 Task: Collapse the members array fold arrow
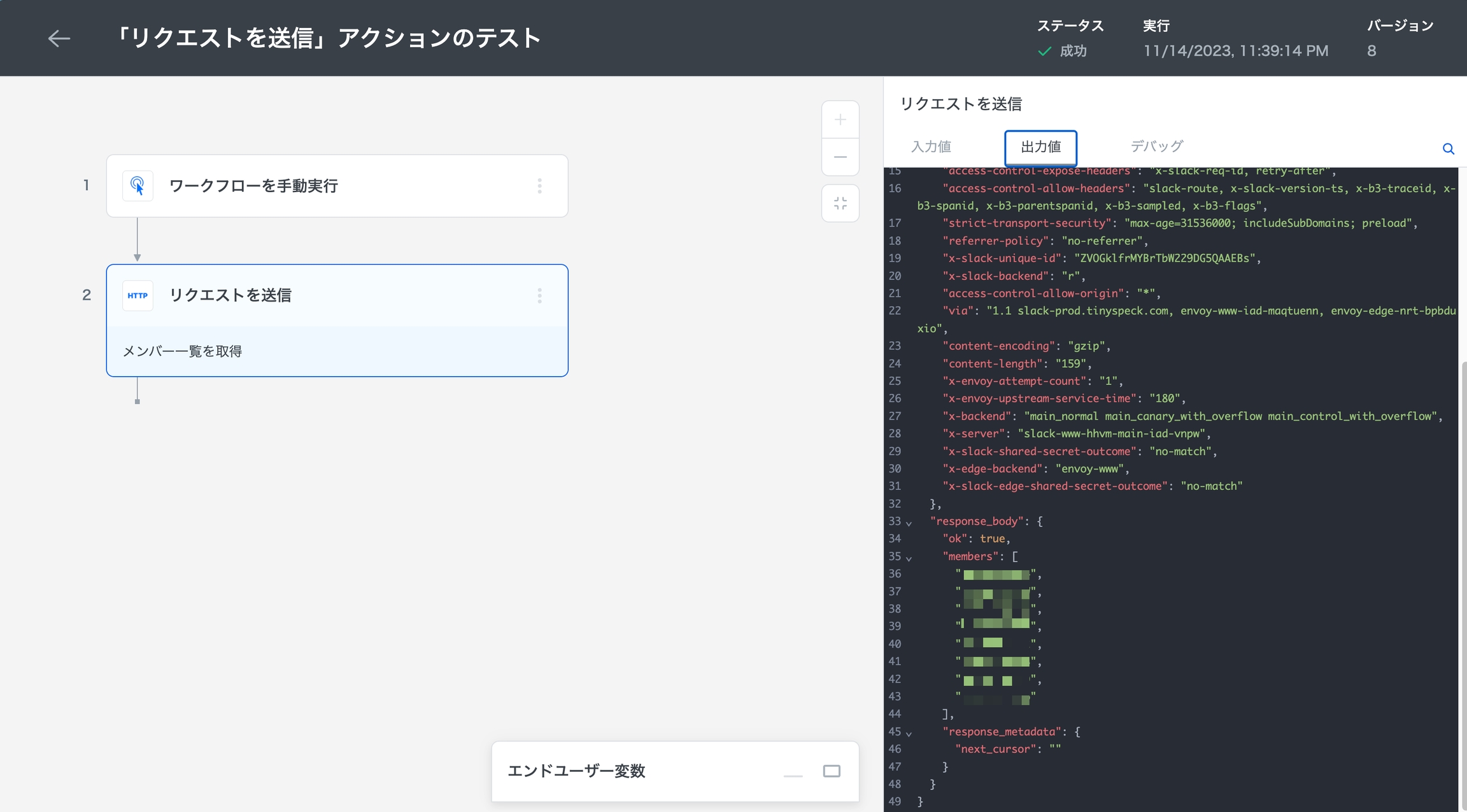[909, 558]
